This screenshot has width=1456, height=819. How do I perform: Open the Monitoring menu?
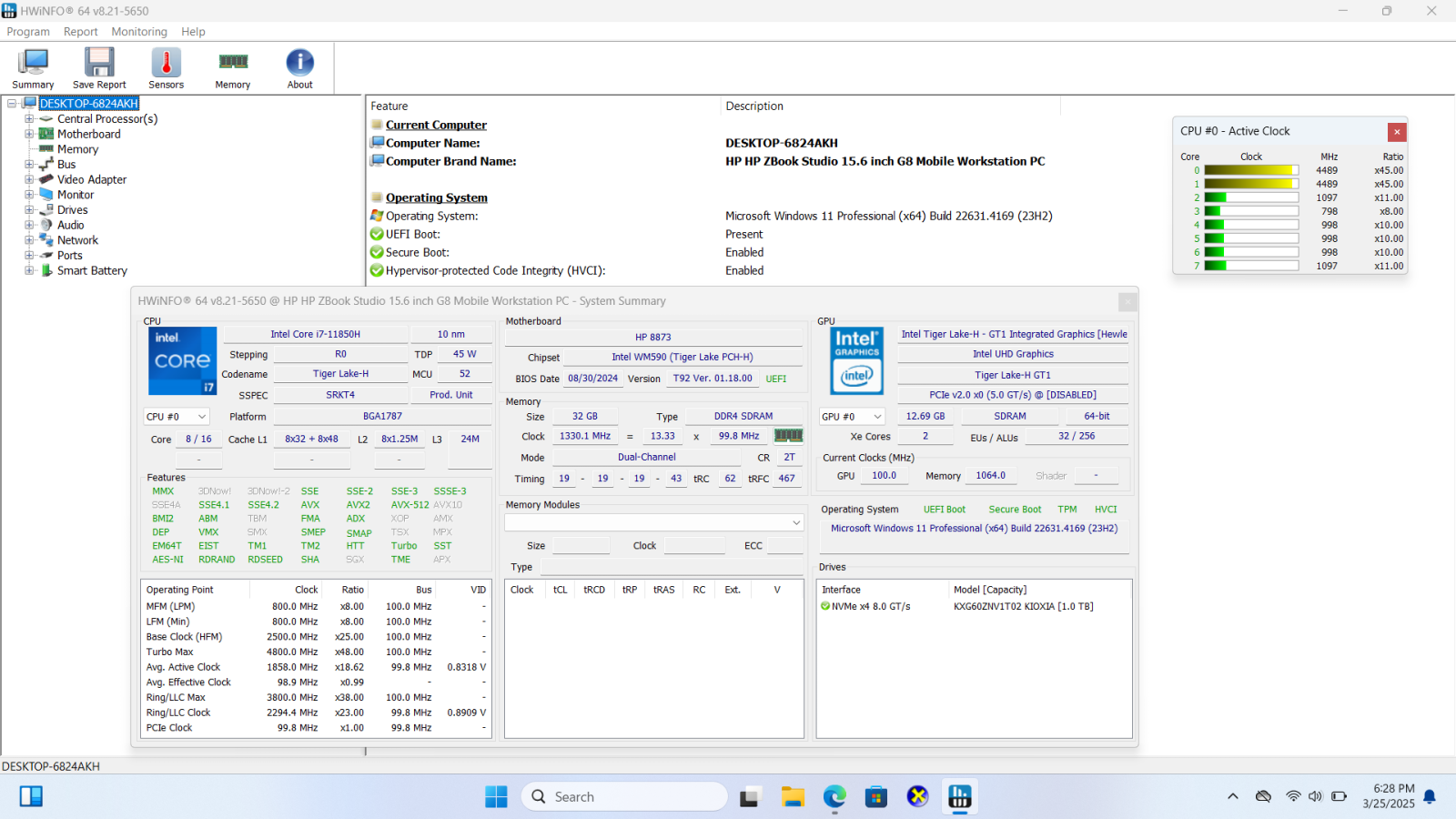click(x=139, y=32)
